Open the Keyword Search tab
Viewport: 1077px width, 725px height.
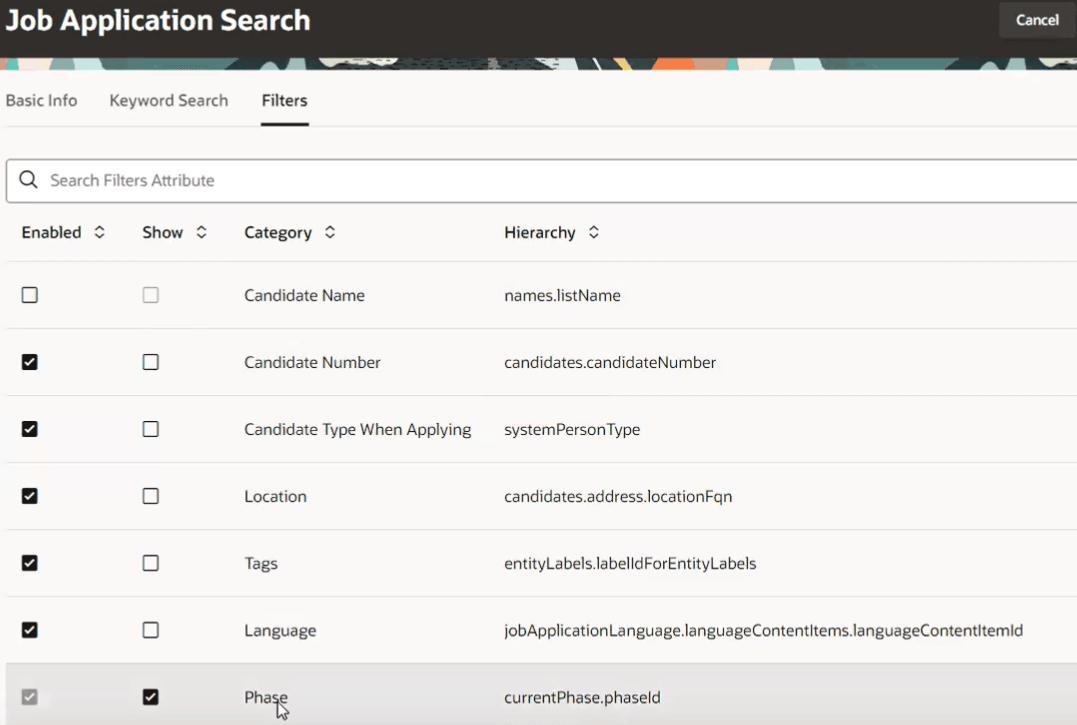click(x=168, y=101)
